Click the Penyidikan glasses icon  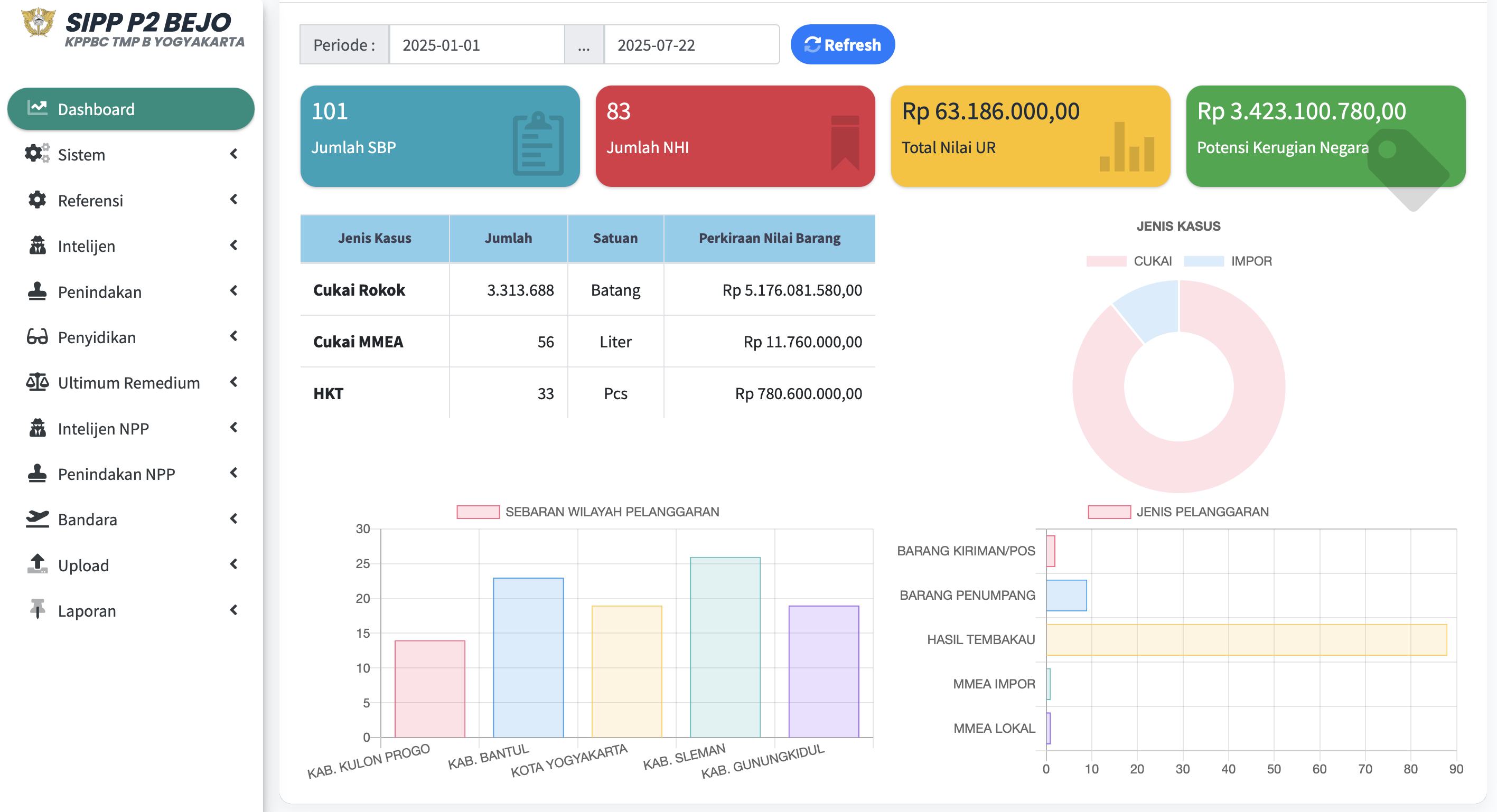[37, 337]
